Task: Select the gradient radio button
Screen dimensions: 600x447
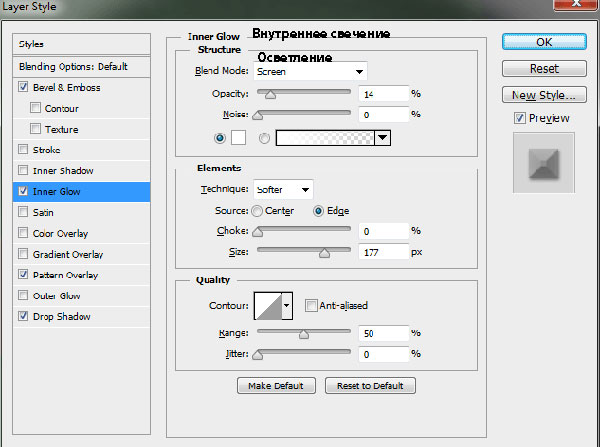Action: 265,139
